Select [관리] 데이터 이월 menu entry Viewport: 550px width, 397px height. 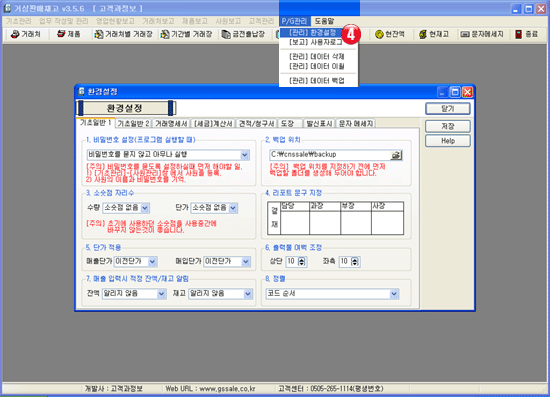point(317,66)
